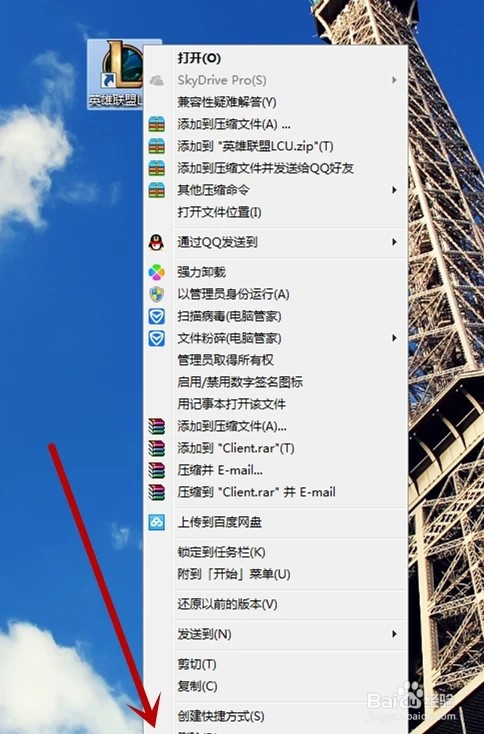Choose 扫描病毒(电脑管家)
The width and height of the screenshot is (484, 734).
pyautogui.click(x=275, y=316)
